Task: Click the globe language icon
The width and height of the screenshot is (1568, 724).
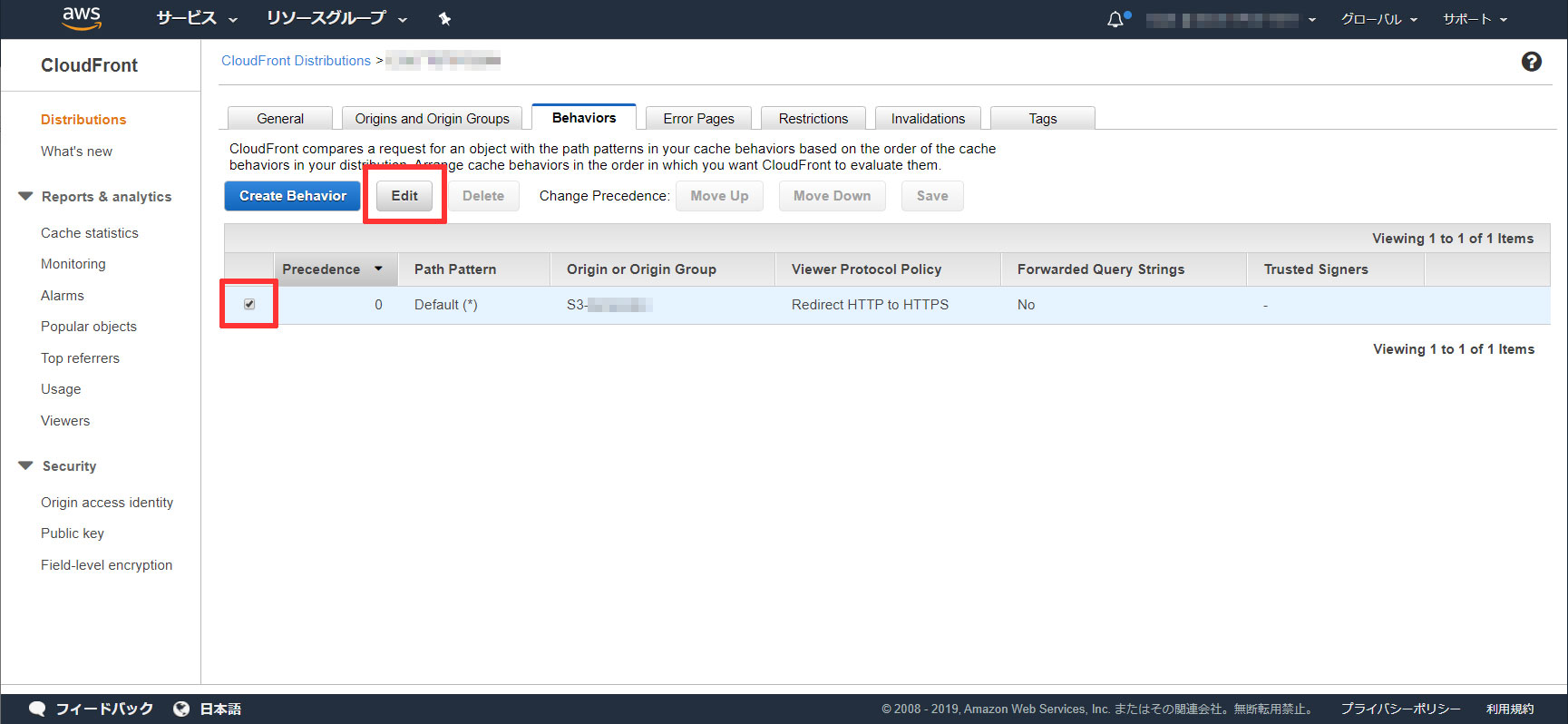Action: [x=181, y=709]
